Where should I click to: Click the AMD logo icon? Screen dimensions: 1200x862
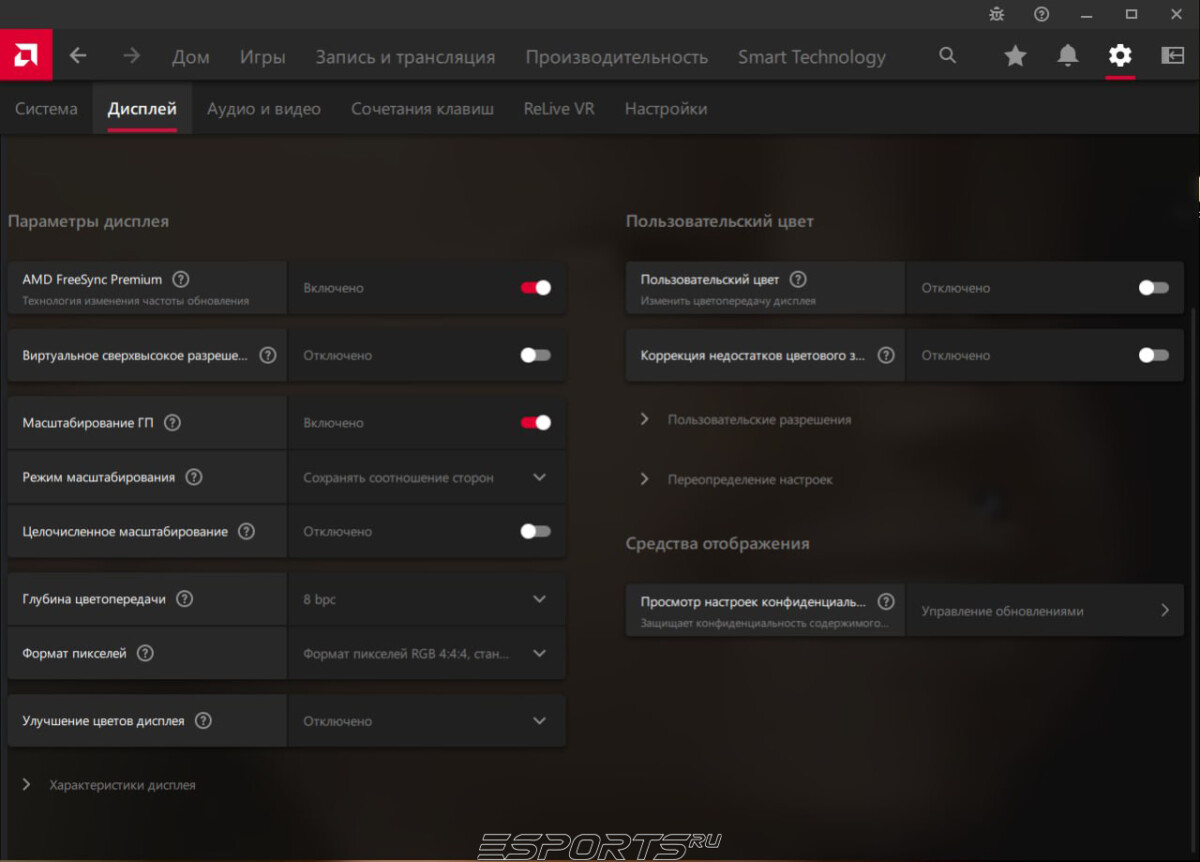[26, 56]
